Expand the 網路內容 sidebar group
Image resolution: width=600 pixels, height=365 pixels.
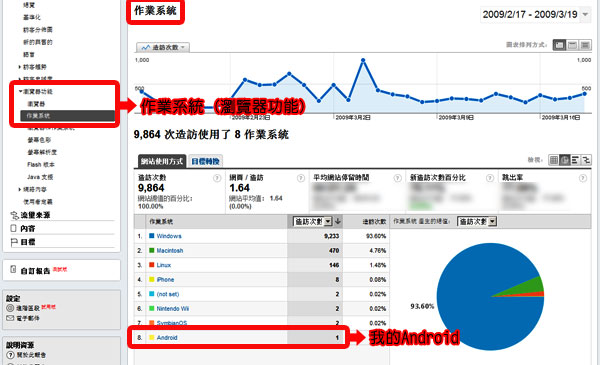pos(19,189)
